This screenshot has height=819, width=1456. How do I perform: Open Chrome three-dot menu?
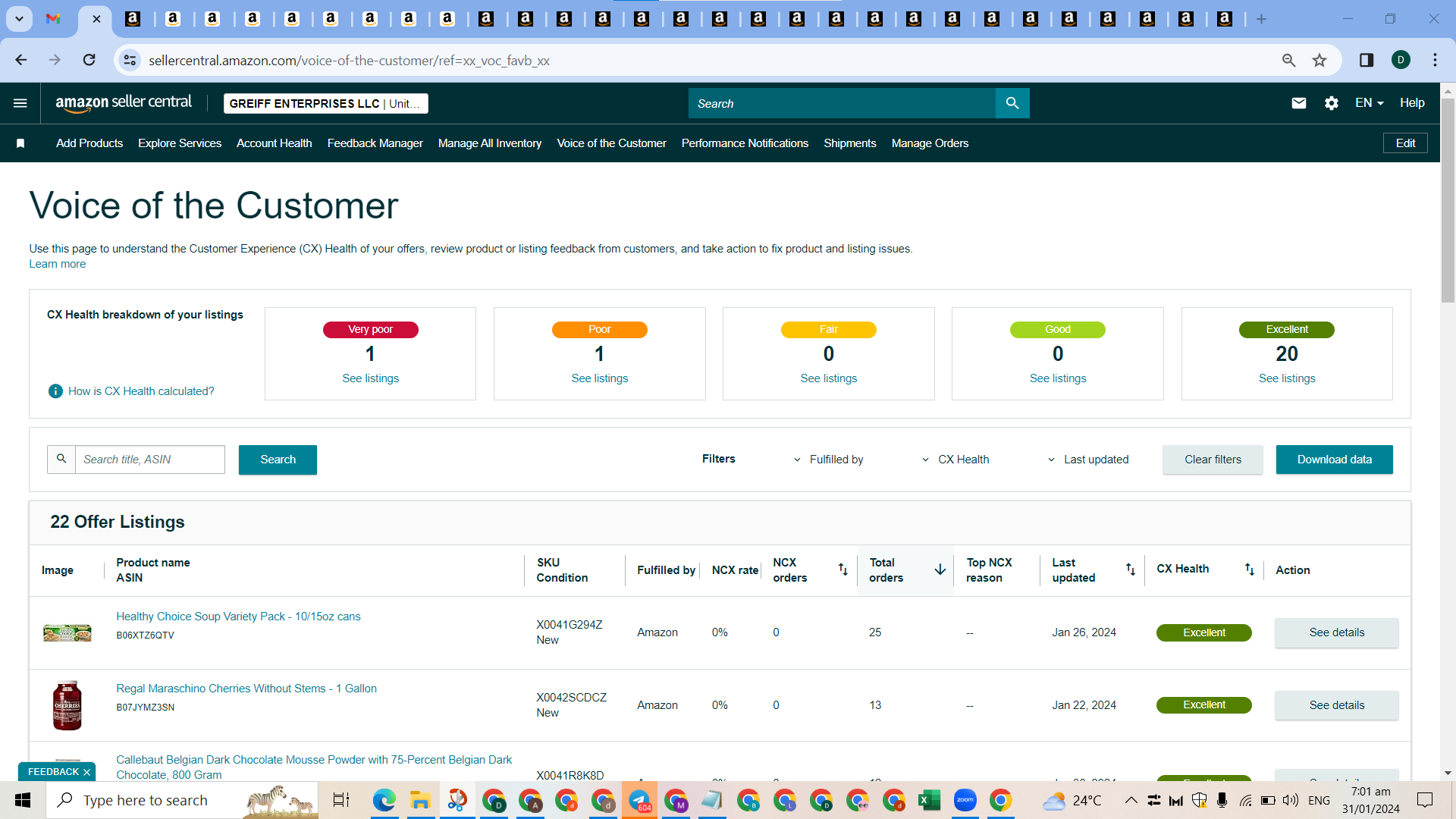[x=1435, y=60]
